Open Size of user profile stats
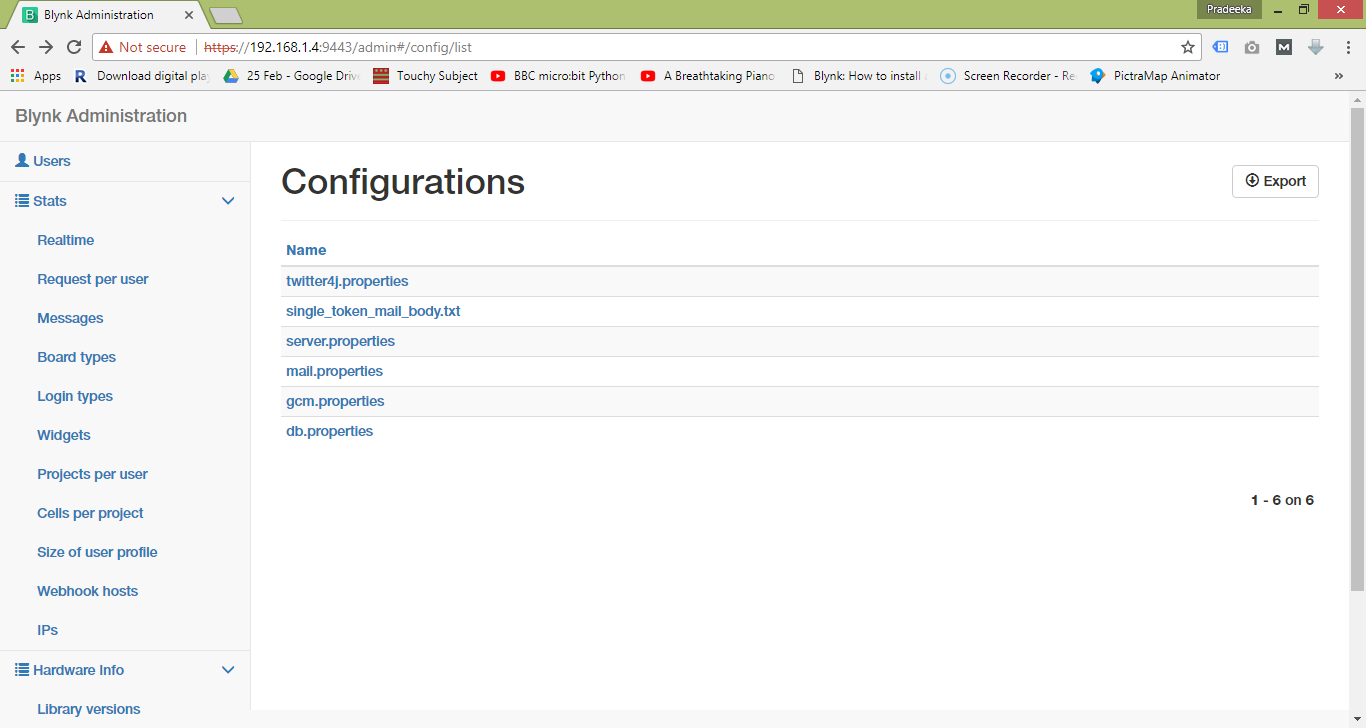The width and height of the screenshot is (1366, 728). pyautogui.click(x=97, y=552)
